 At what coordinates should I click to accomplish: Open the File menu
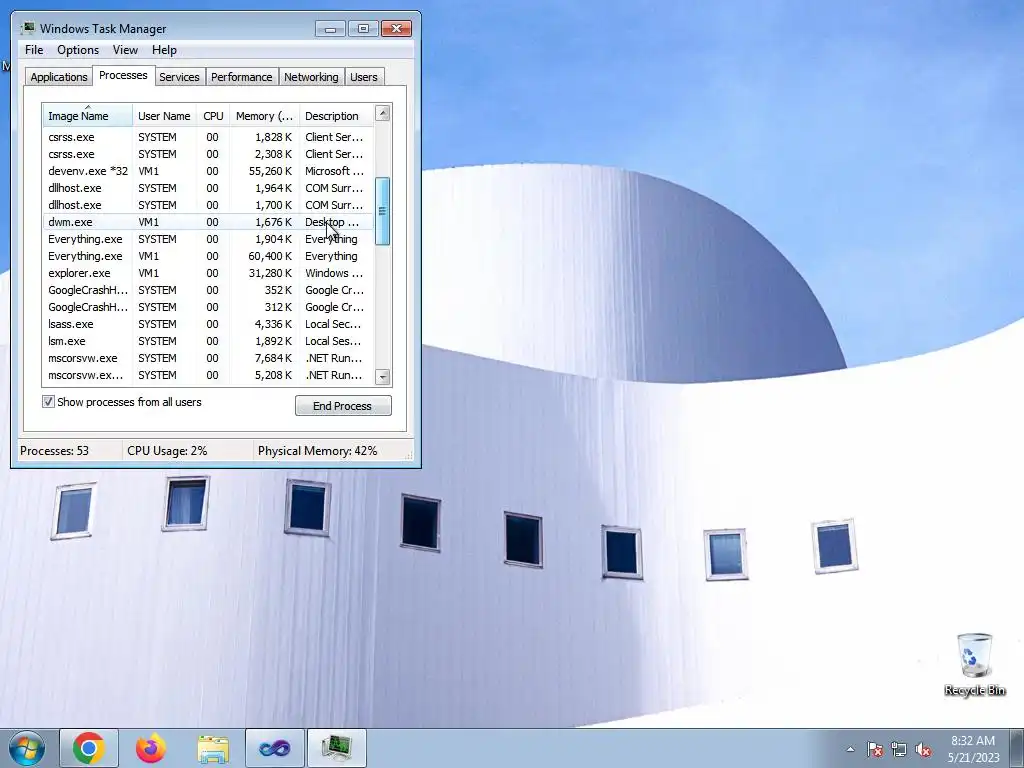34,50
